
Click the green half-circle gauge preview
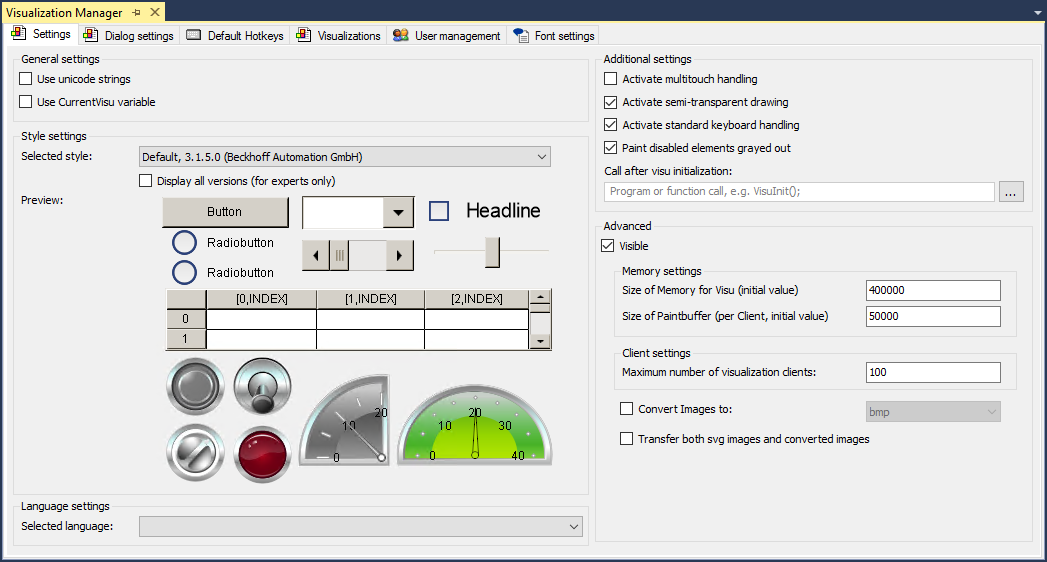tap(475, 425)
